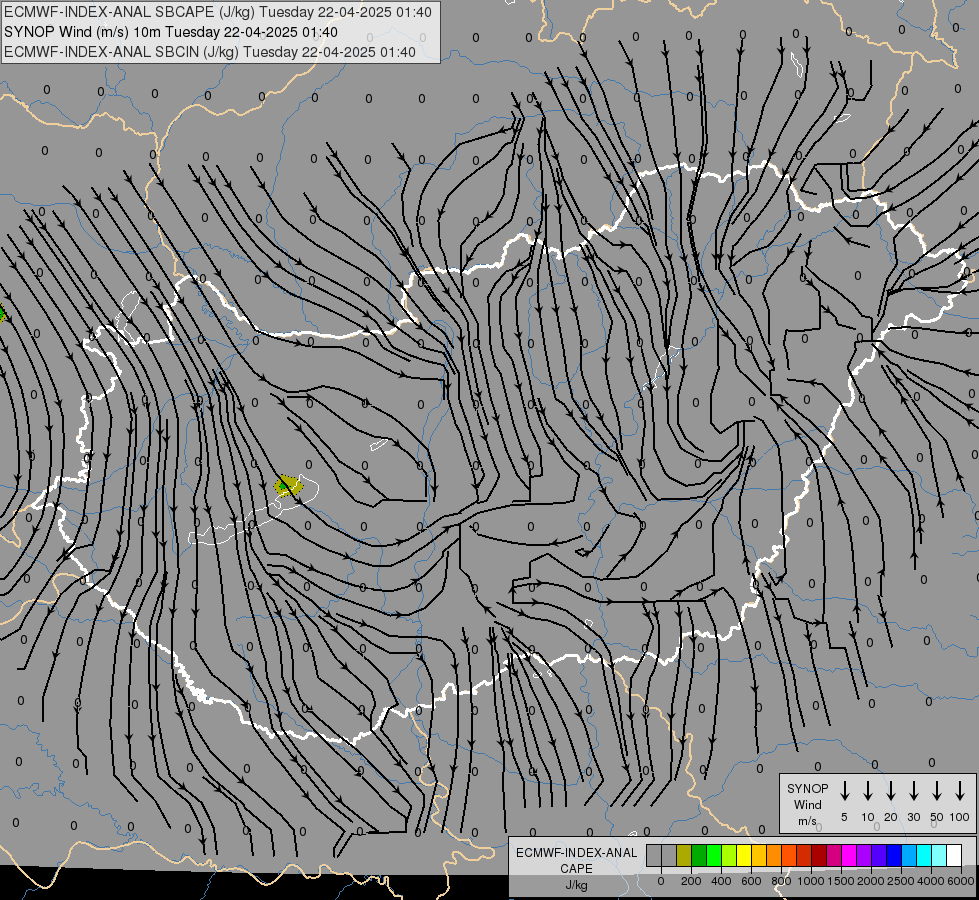The width and height of the screenshot is (979, 900).
Task: Click the 1500 tick label on CAPE scale
Action: click(x=841, y=881)
